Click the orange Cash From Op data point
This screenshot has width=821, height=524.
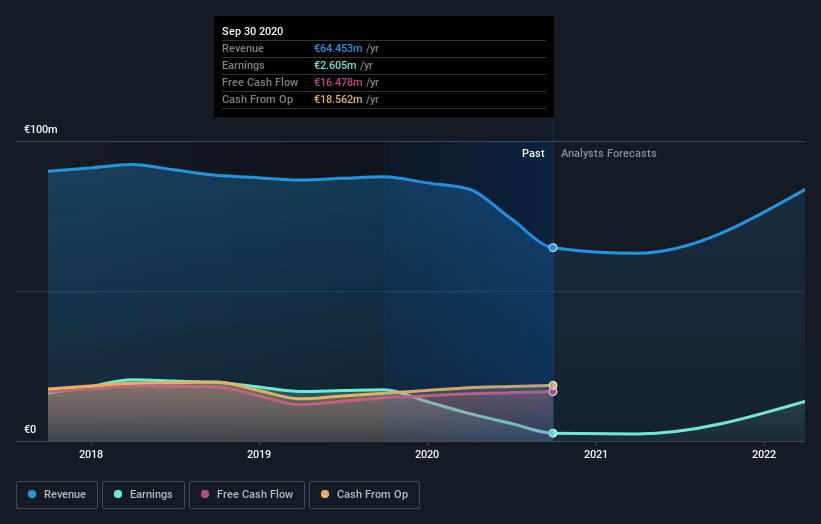click(553, 385)
